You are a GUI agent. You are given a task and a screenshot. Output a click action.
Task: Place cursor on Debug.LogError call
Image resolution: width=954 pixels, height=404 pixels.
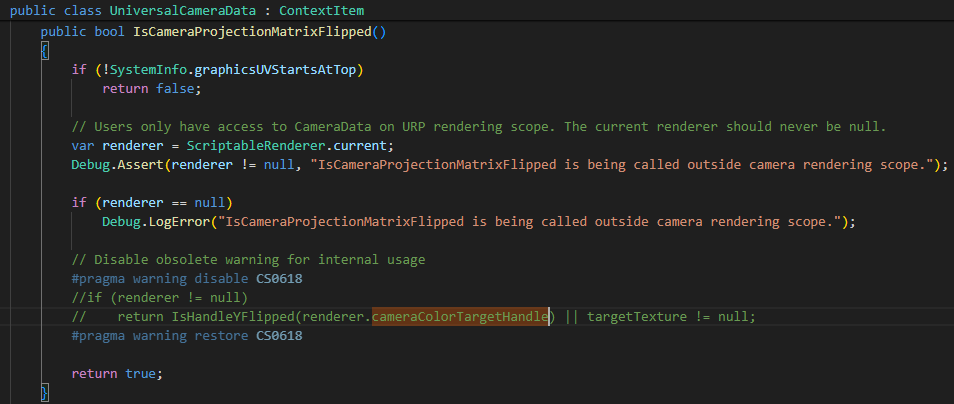pyautogui.click(x=166, y=221)
